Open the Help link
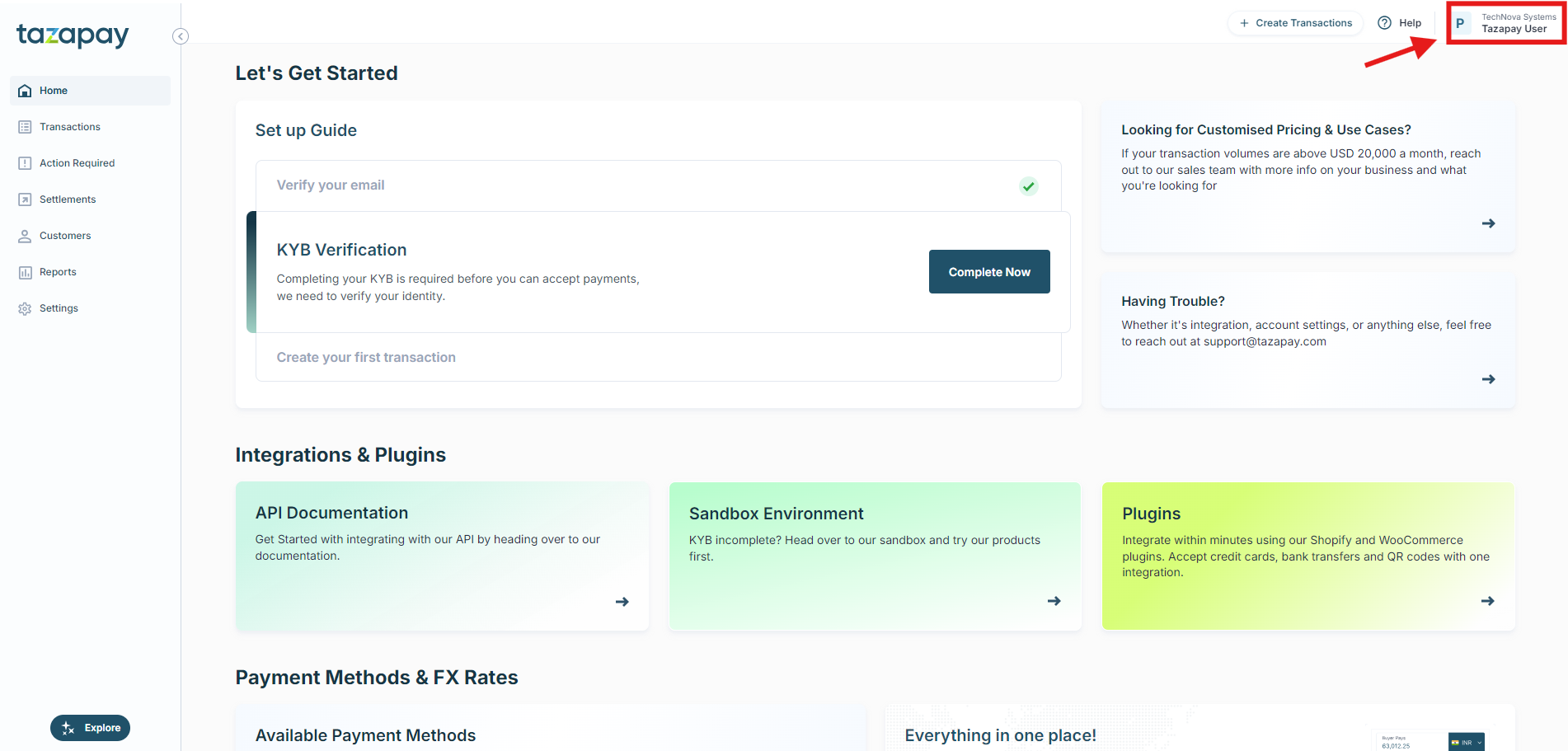Viewport: 1568px width, 751px height. point(1400,23)
